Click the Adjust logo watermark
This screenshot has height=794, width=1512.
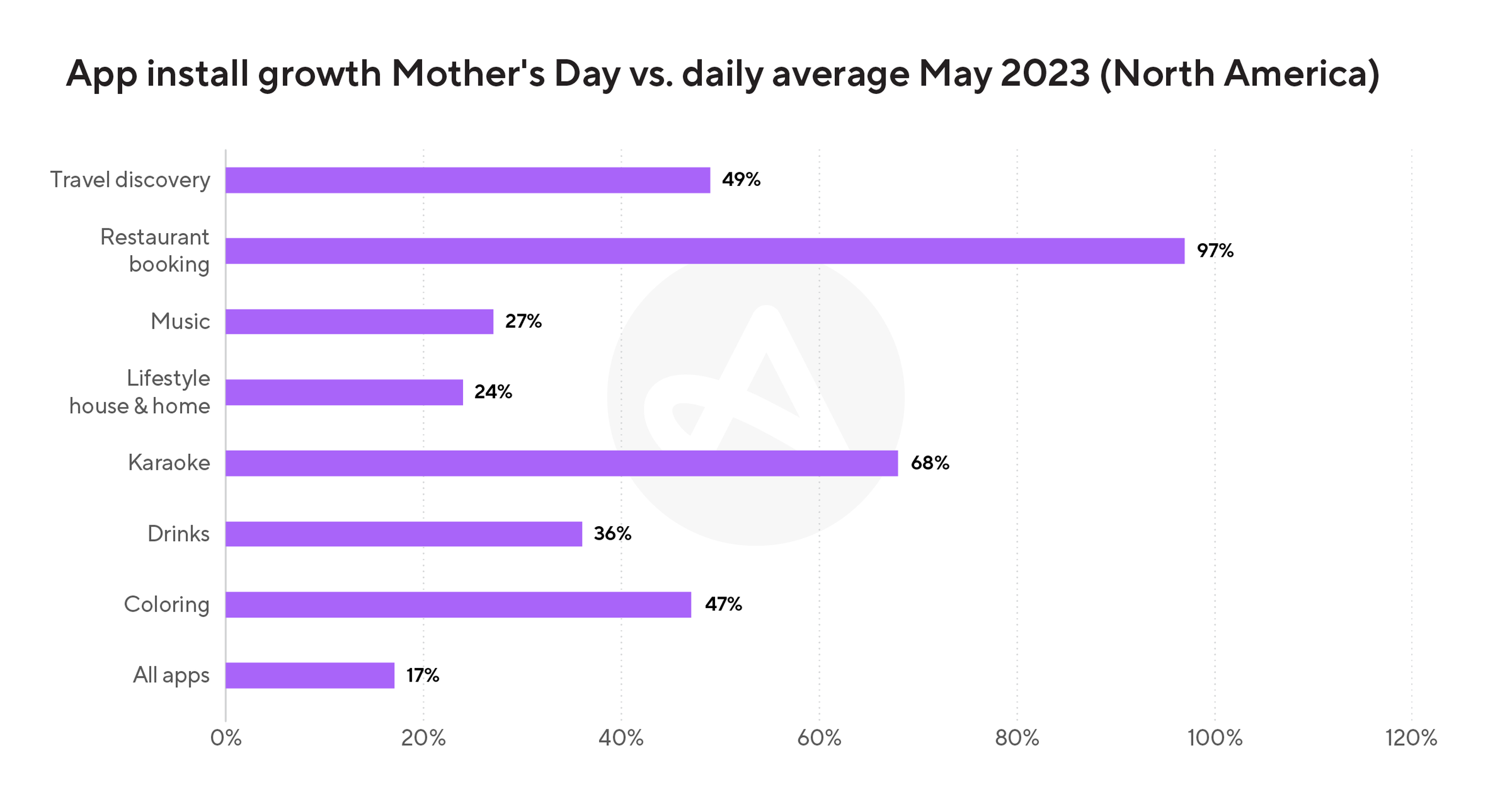(755, 398)
